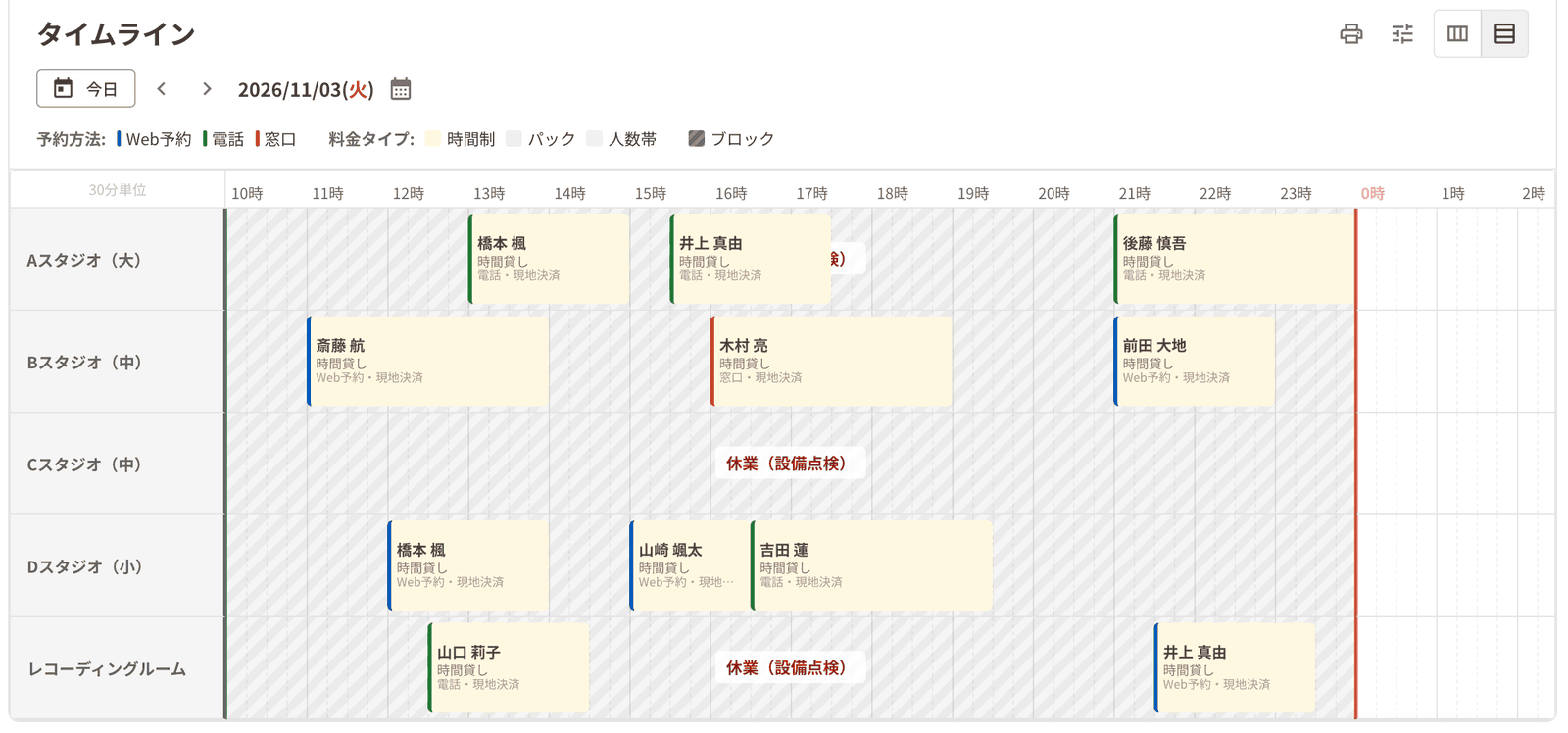Click the パック legend item
This screenshot has height=733, width=1568.
541,139
